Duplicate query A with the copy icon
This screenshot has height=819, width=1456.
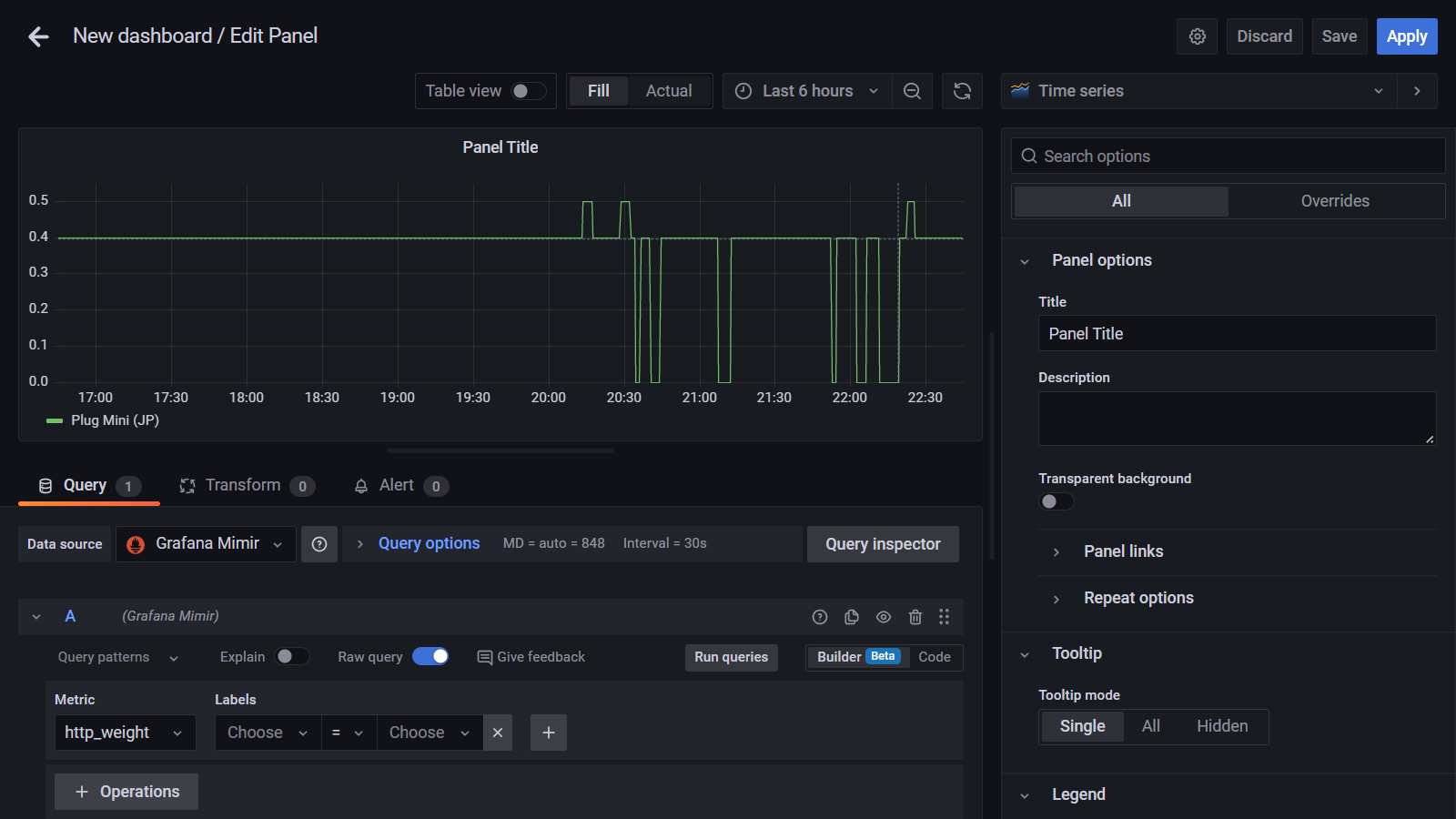pyautogui.click(x=851, y=617)
